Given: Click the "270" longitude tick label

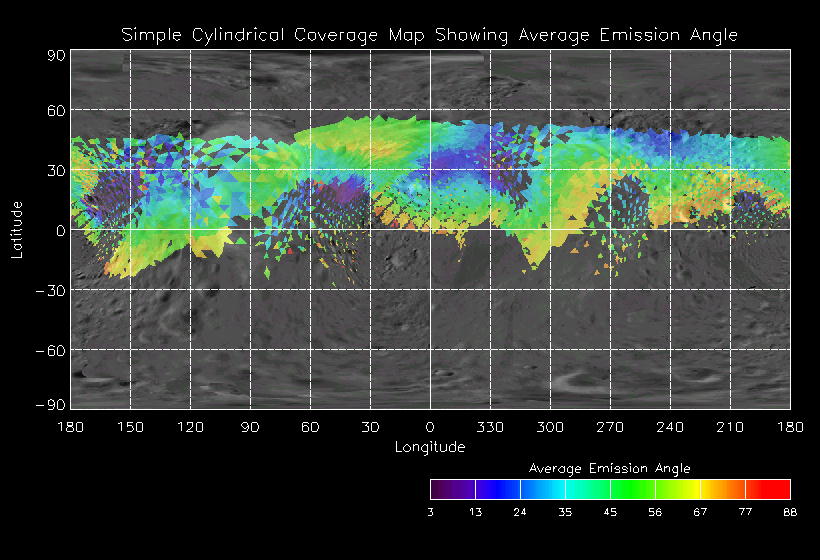Looking at the screenshot, I should (x=610, y=427).
